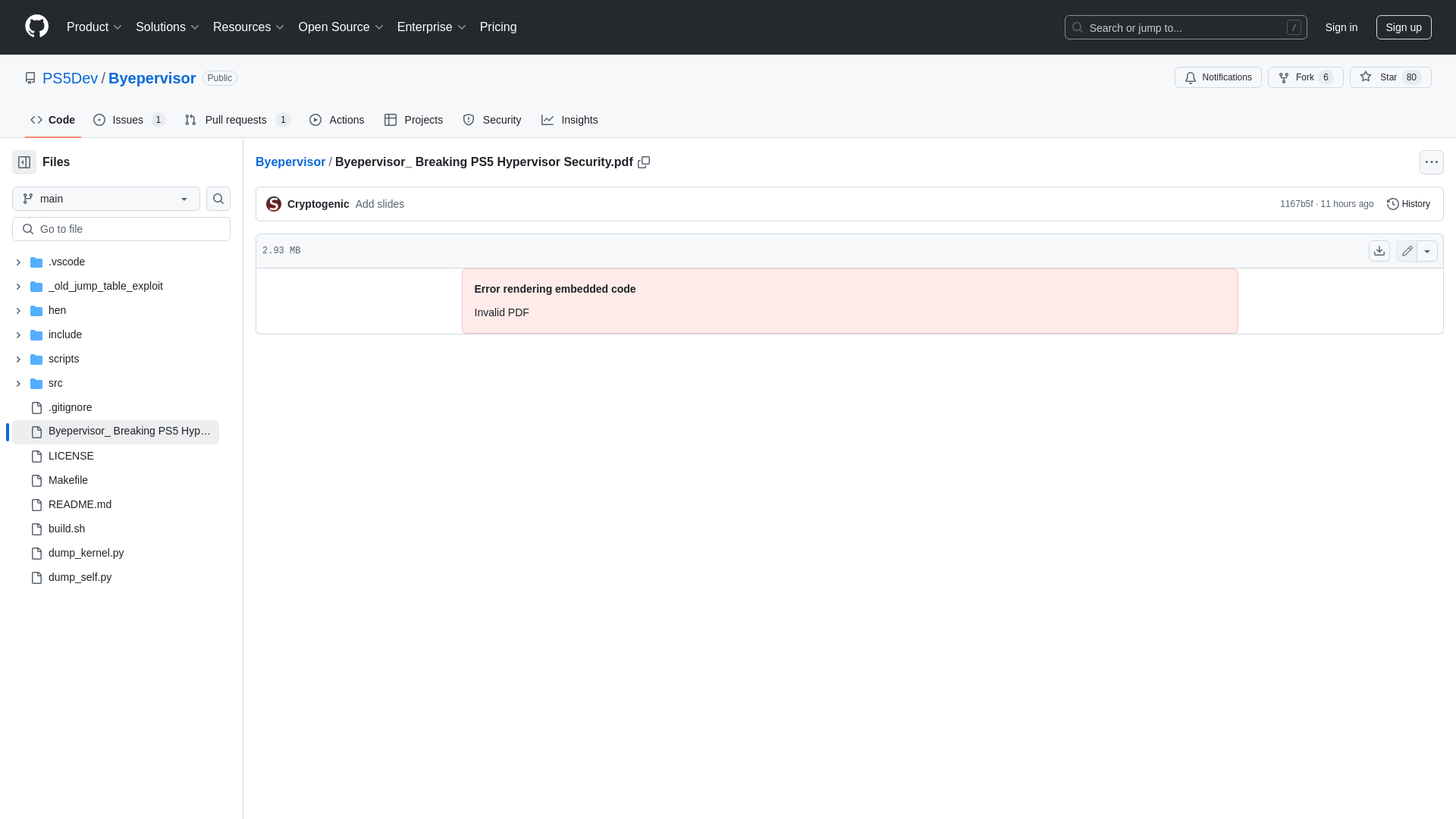Copy file path using the copy icon
Image resolution: width=1456 pixels, height=819 pixels.
click(644, 162)
